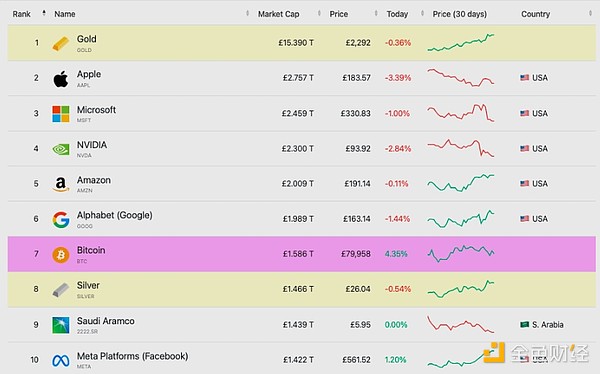Click the Google logo icon

[x=61, y=220]
